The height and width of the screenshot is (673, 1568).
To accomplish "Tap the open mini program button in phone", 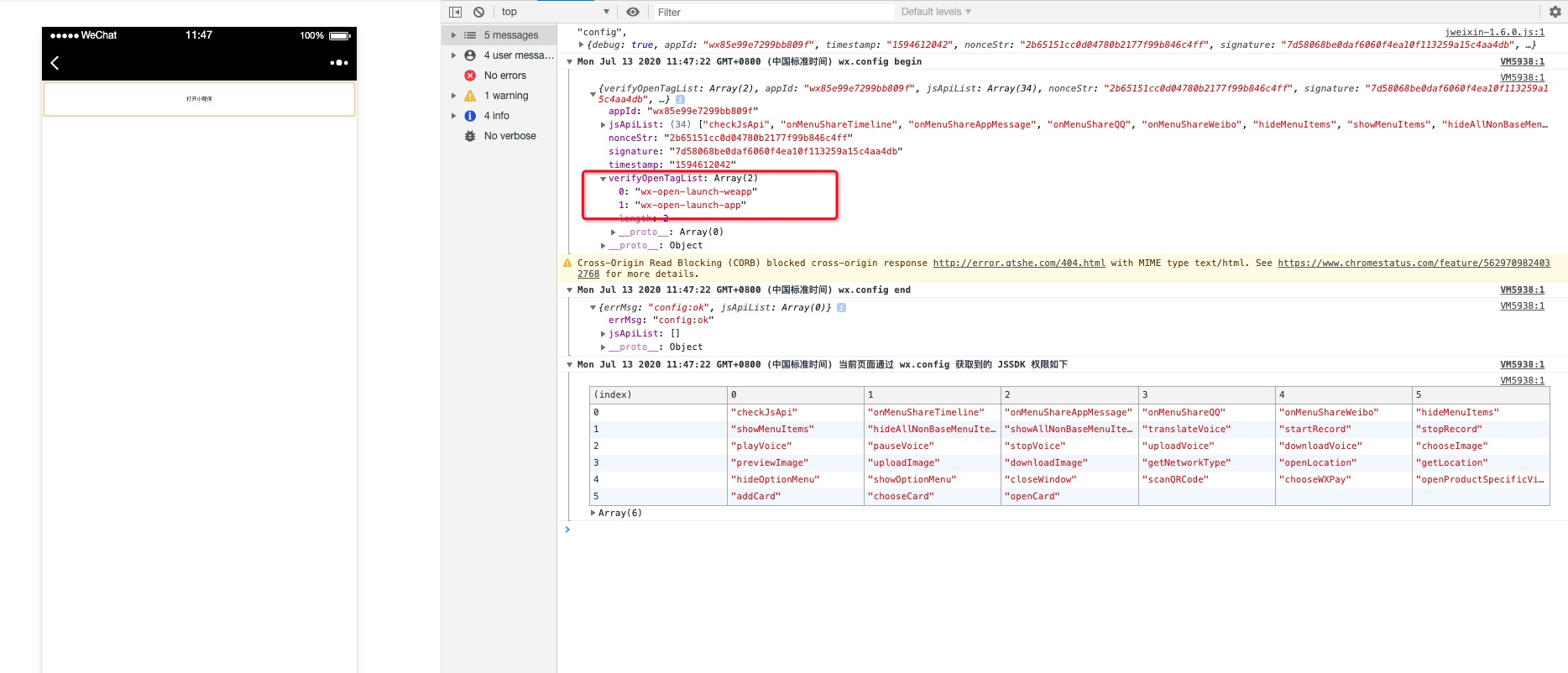I will click(x=199, y=99).
